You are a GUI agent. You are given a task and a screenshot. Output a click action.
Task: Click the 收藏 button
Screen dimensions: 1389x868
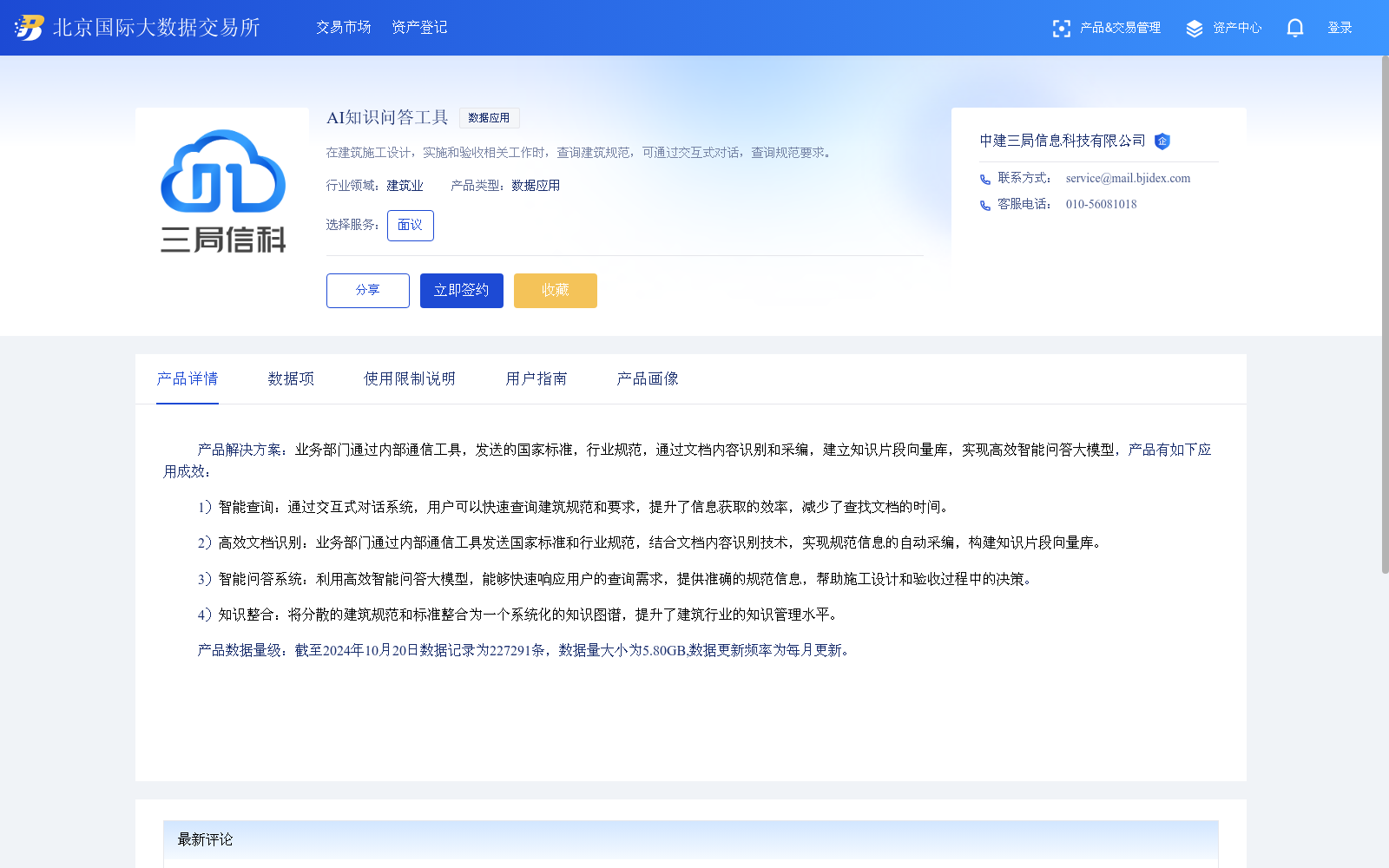(556, 291)
